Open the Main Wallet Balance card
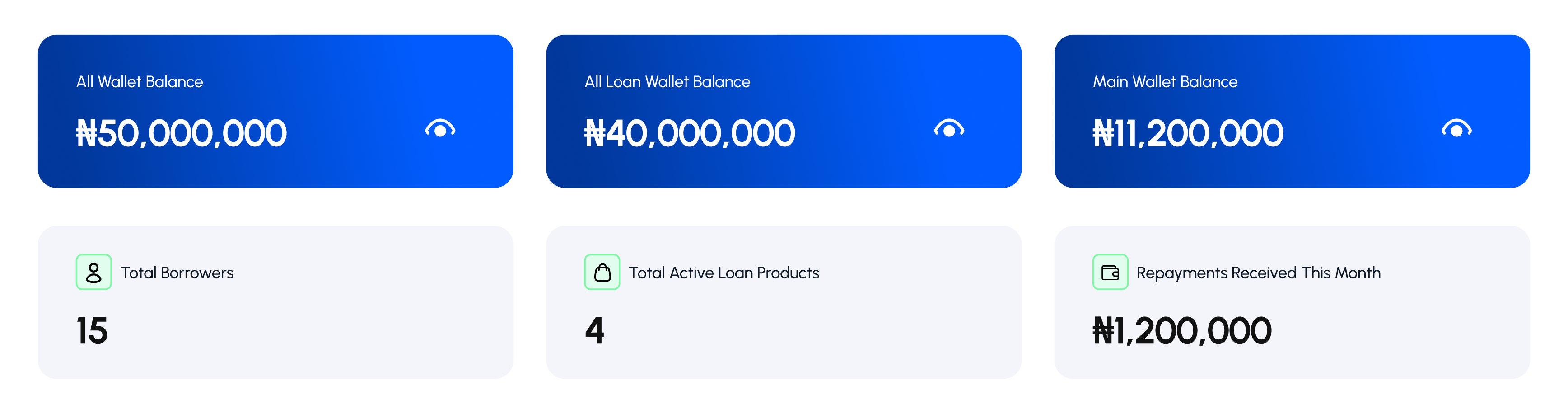 [x=1292, y=112]
